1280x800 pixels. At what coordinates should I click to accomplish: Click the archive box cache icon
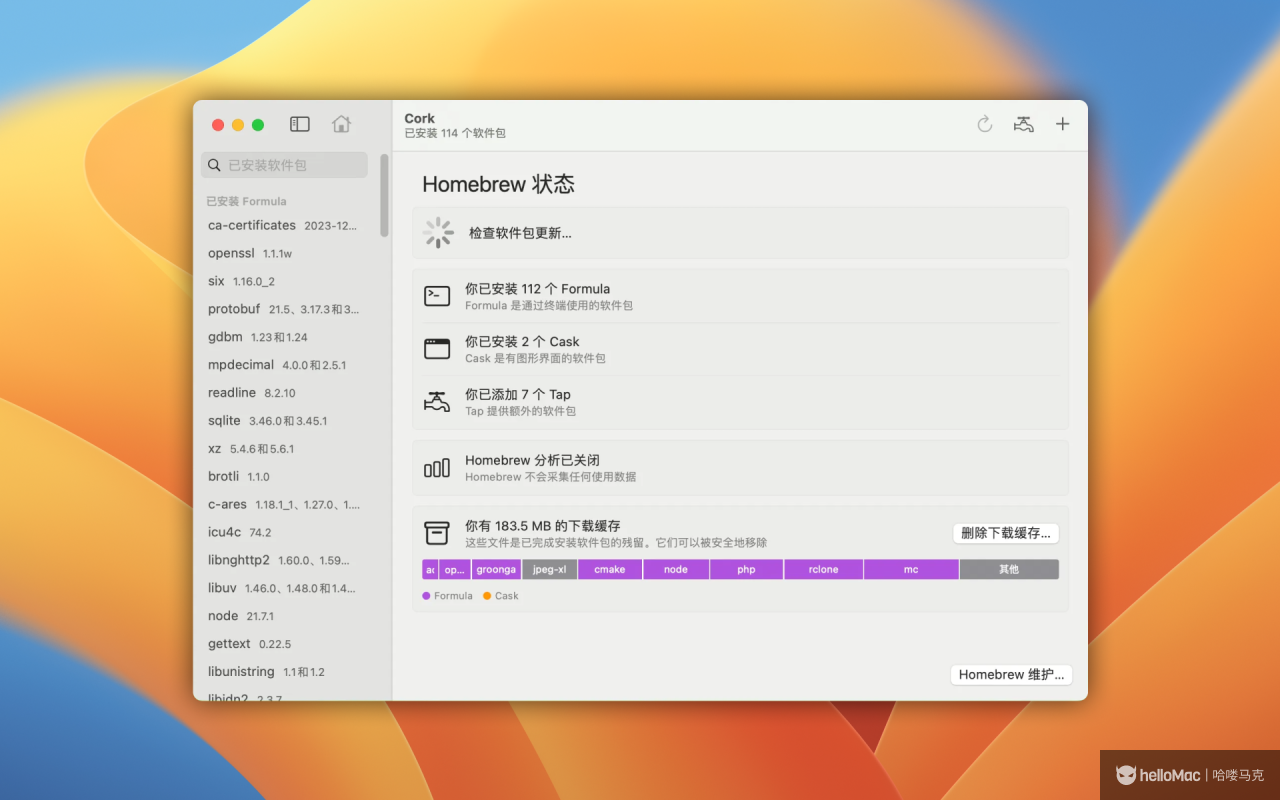[x=437, y=533]
